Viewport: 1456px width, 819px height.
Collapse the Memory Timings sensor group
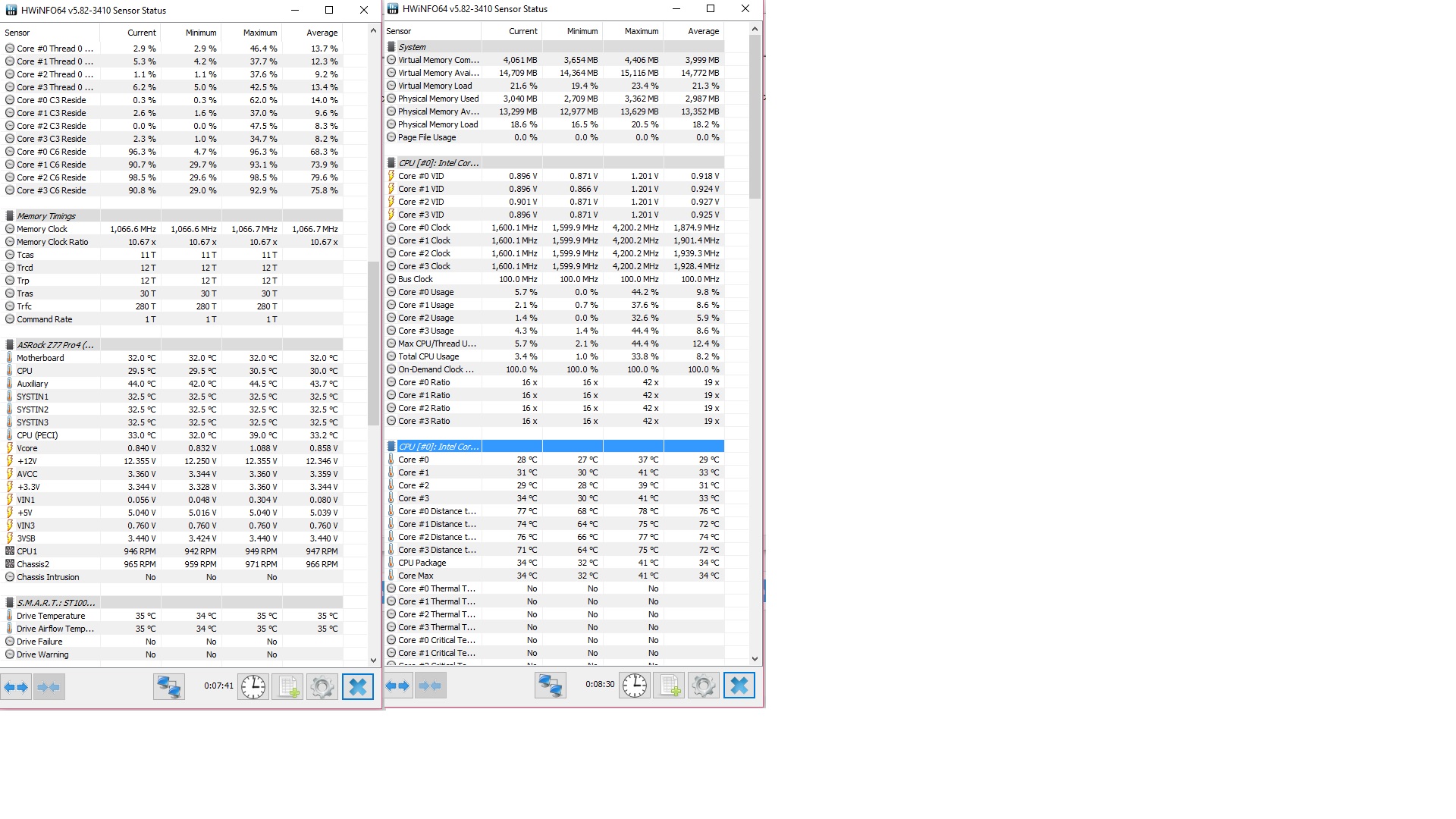tap(45, 216)
